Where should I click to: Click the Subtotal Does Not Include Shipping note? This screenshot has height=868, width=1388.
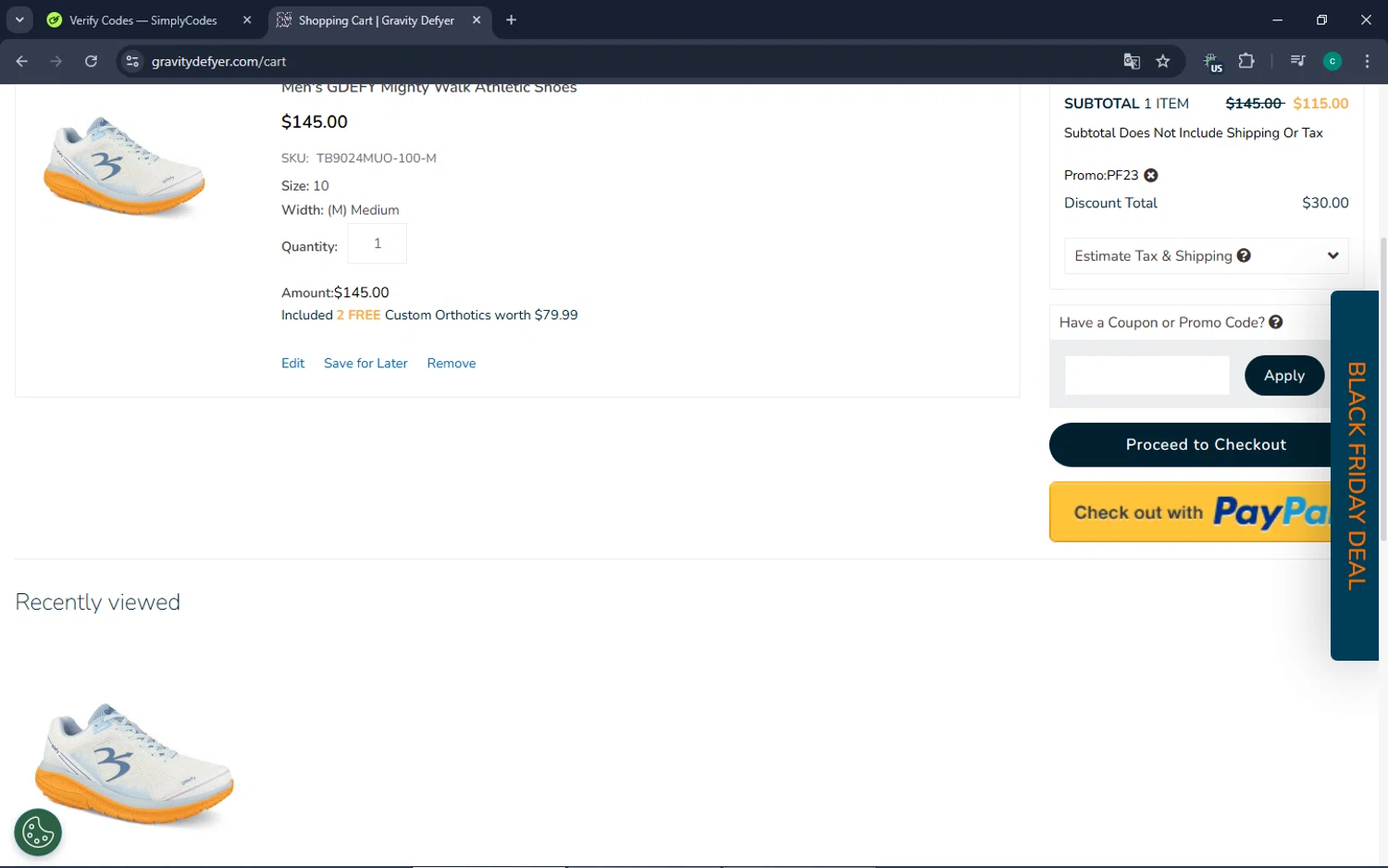pyautogui.click(x=1194, y=132)
